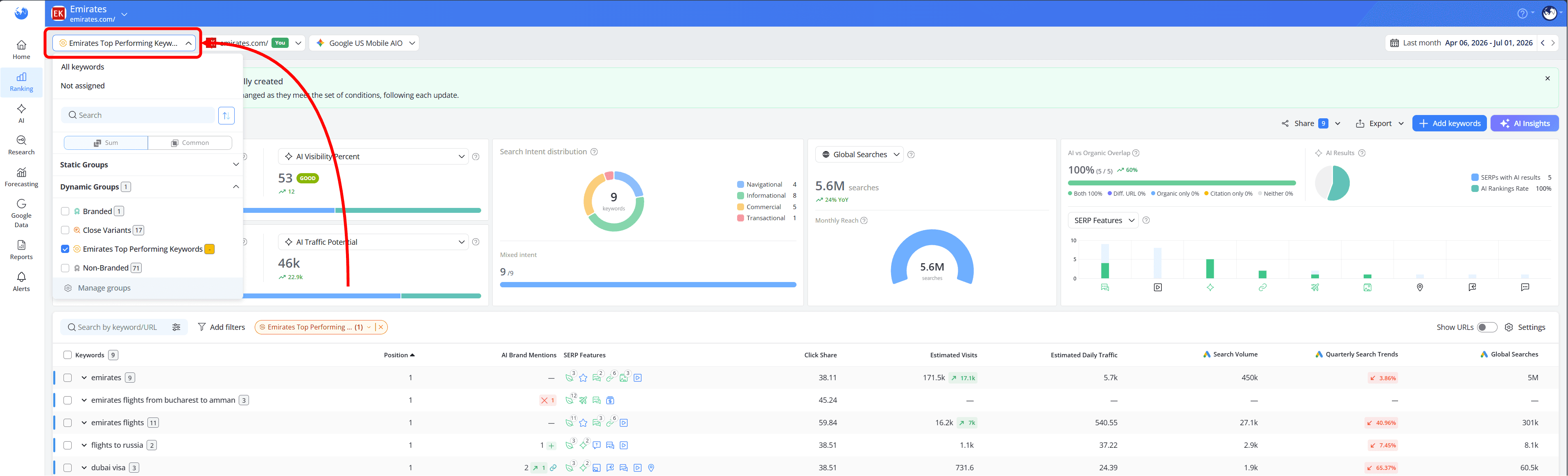Screen dimensions: 1568x476
Task: Open the user profile avatar
Action: pyautogui.click(x=1549, y=14)
